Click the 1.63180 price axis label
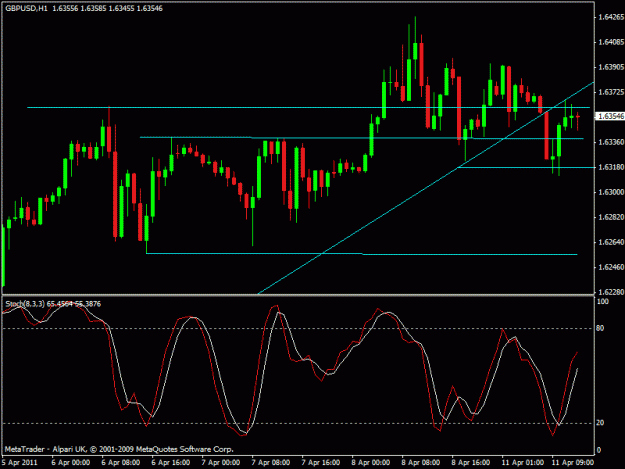This screenshot has width=625, height=469. 611,167
